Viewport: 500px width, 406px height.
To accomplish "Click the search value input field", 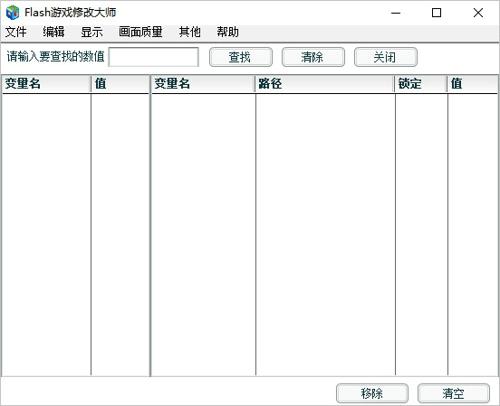I will pos(154,57).
